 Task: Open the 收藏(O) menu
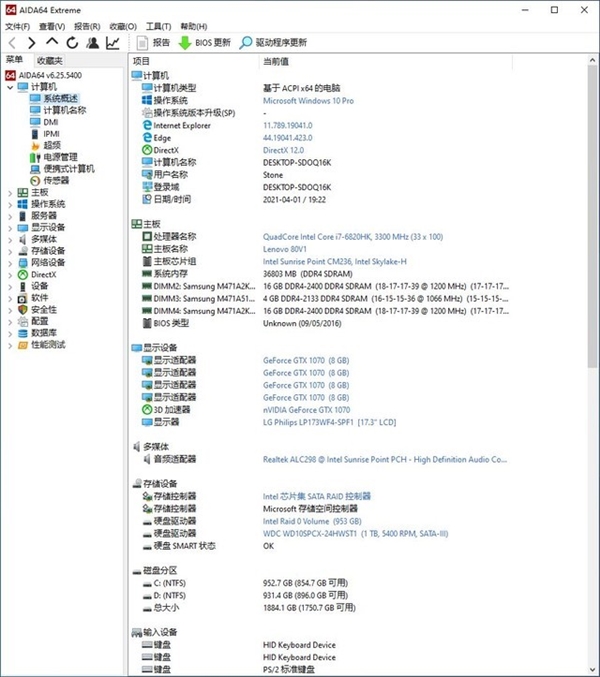pyautogui.click(x=123, y=27)
